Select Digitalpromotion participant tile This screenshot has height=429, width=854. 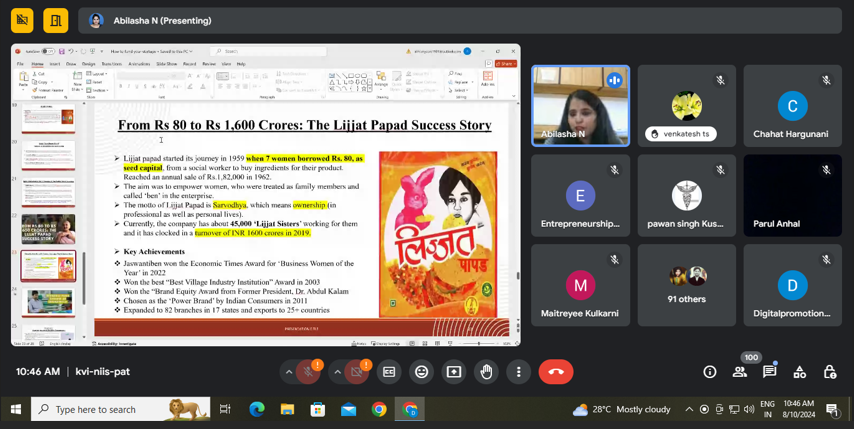point(792,285)
